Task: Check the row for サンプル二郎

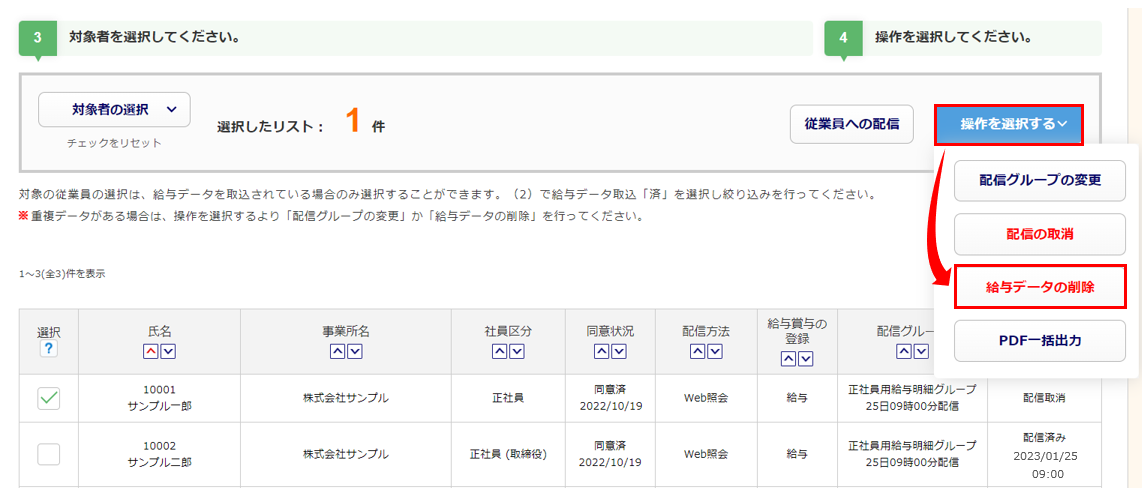Action: pos(49,454)
